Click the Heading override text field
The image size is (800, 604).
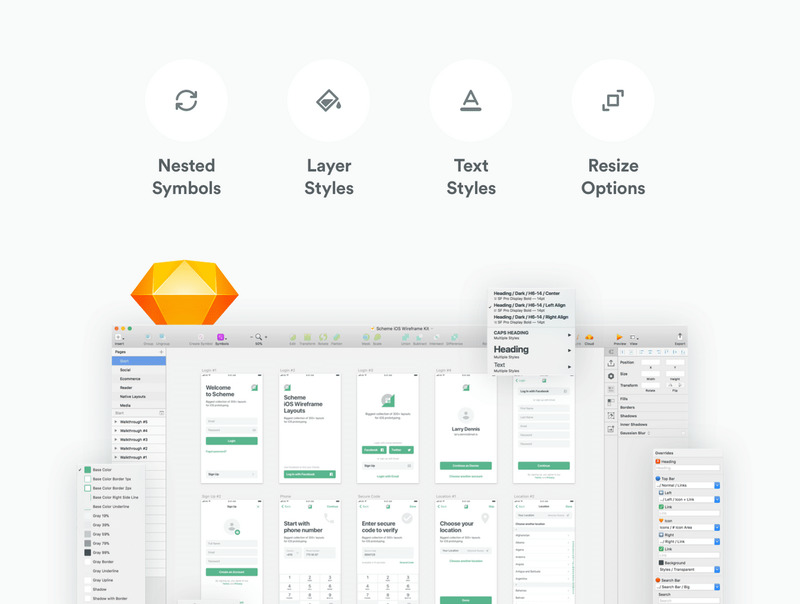688,468
